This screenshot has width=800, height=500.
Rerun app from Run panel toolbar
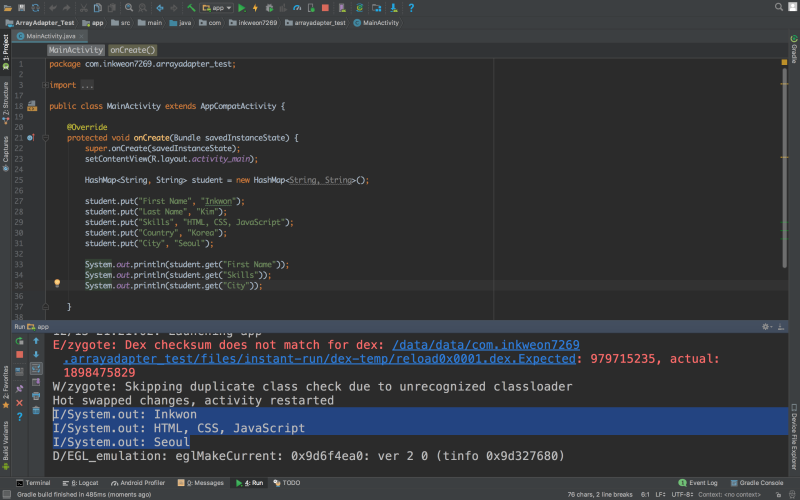click(x=19, y=341)
